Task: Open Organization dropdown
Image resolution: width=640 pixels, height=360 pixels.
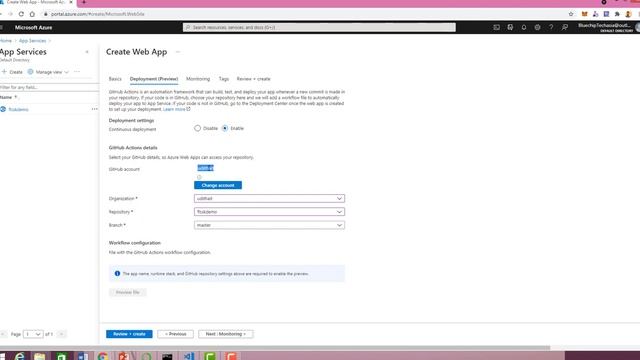Action: click(x=269, y=198)
